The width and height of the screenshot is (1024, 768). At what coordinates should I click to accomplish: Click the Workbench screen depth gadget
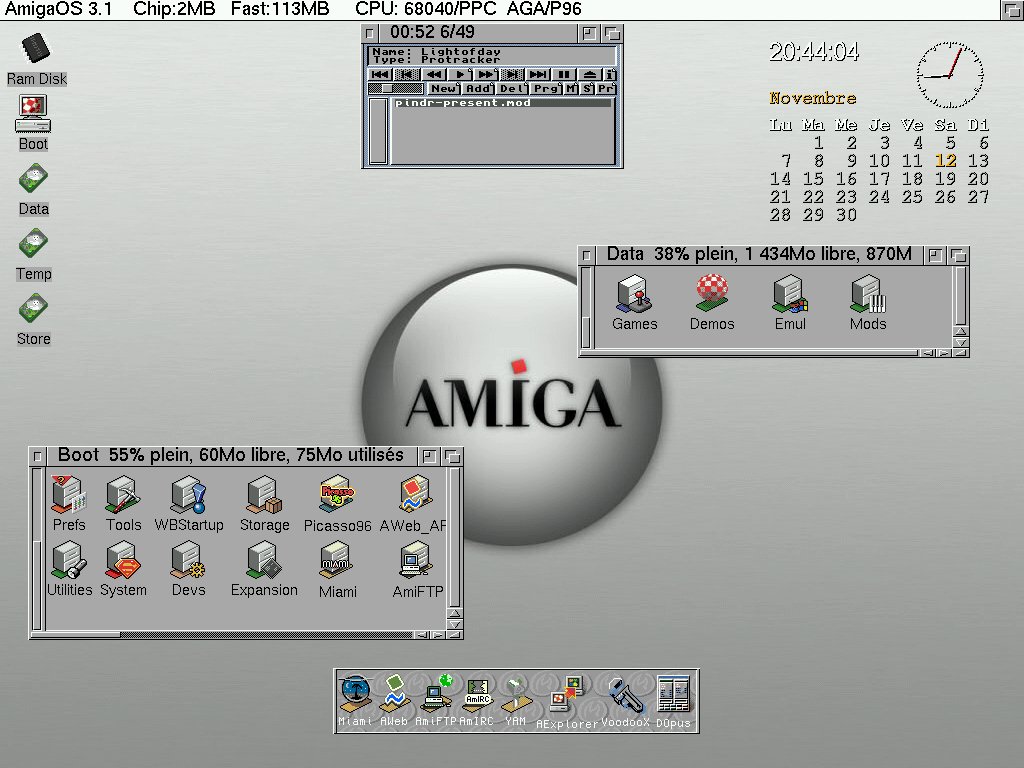1011,10
